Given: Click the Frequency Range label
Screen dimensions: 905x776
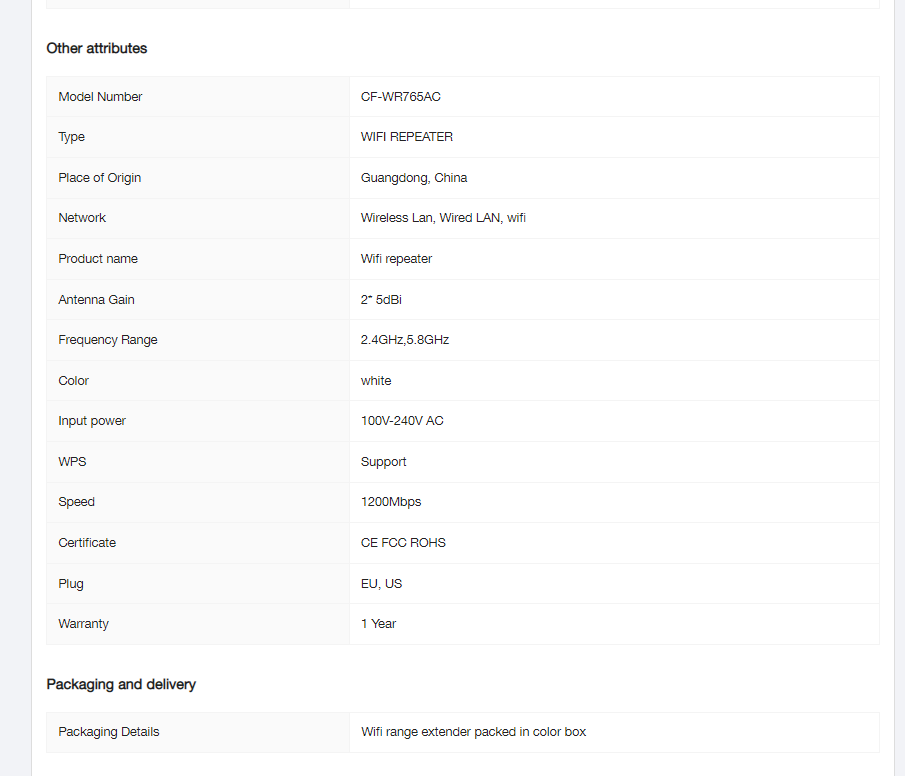Looking at the screenshot, I should point(107,340).
